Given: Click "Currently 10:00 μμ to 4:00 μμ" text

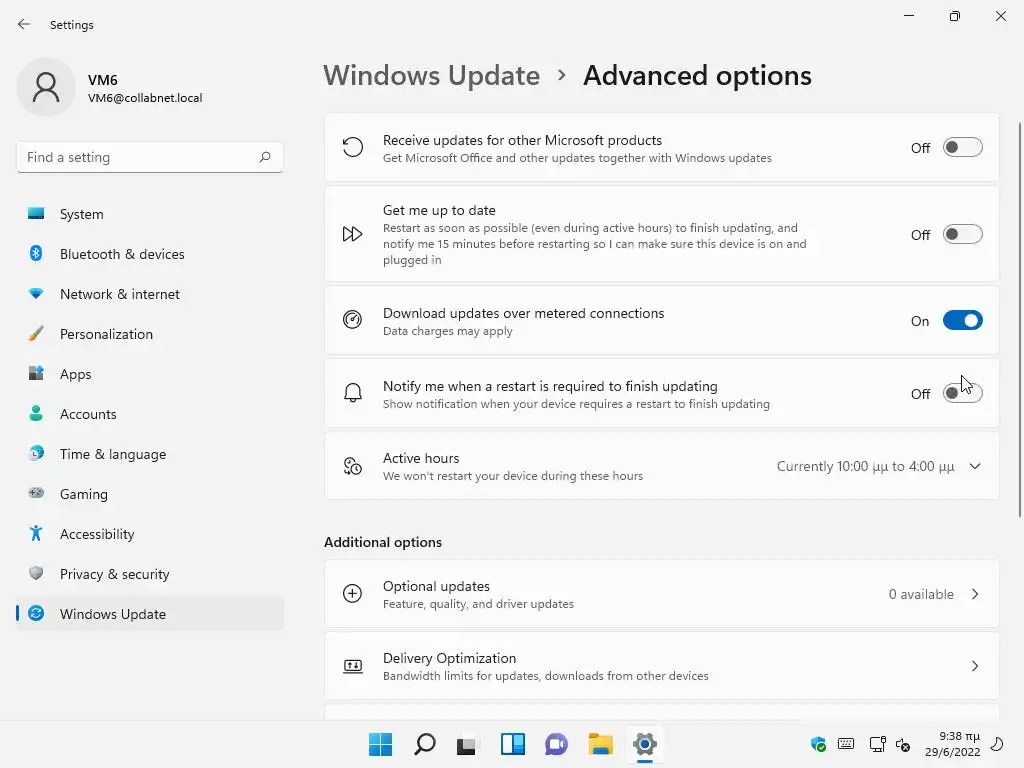Looking at the screenshot, I should (x=865, y=466).
